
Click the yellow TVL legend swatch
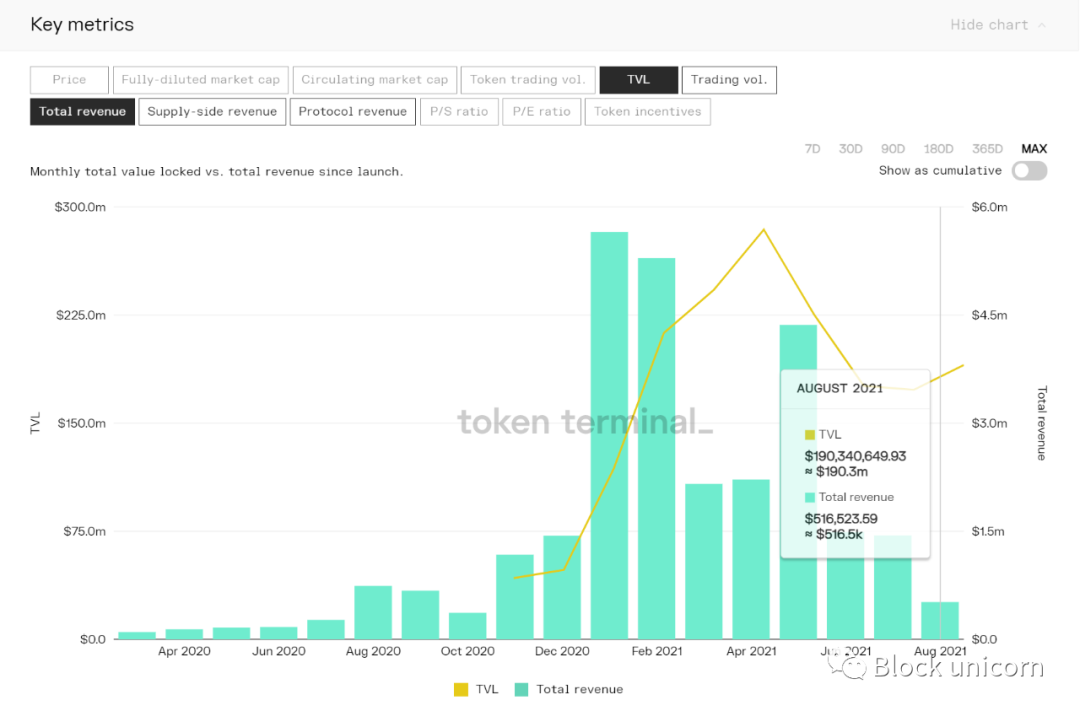point(461,689)
